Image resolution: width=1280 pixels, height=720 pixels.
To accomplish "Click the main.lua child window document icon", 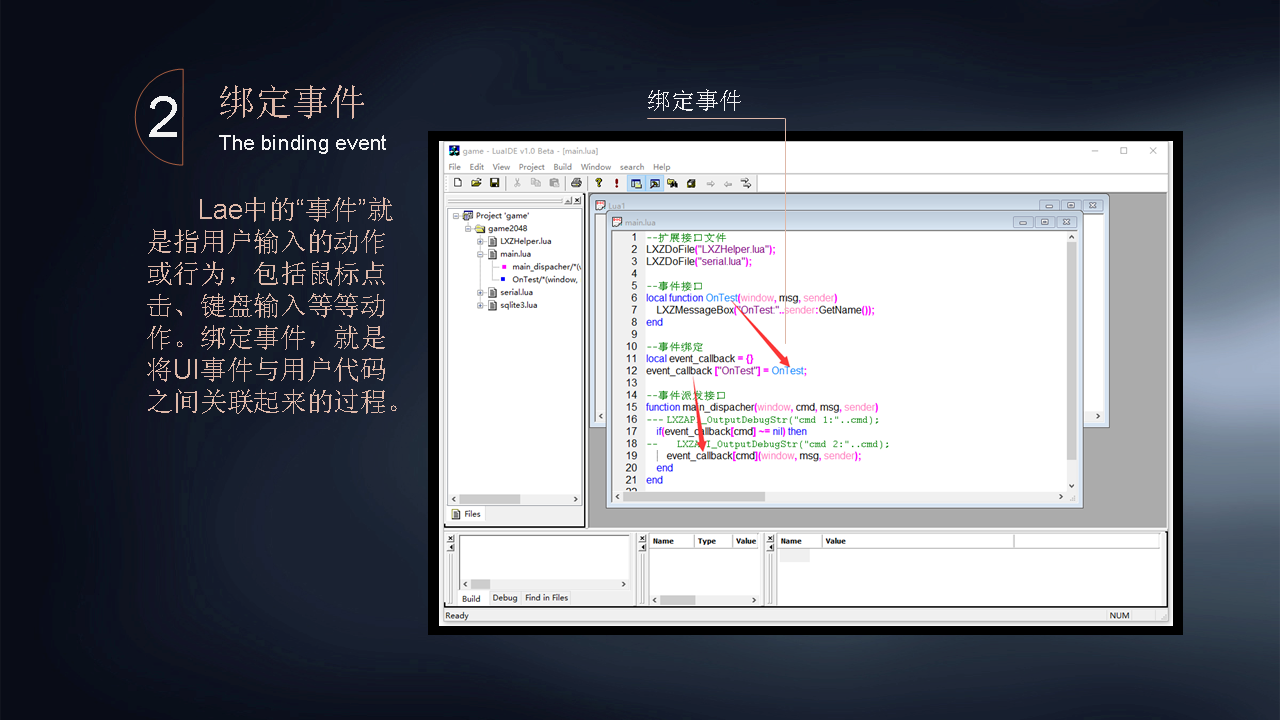I will click(617, 222).
